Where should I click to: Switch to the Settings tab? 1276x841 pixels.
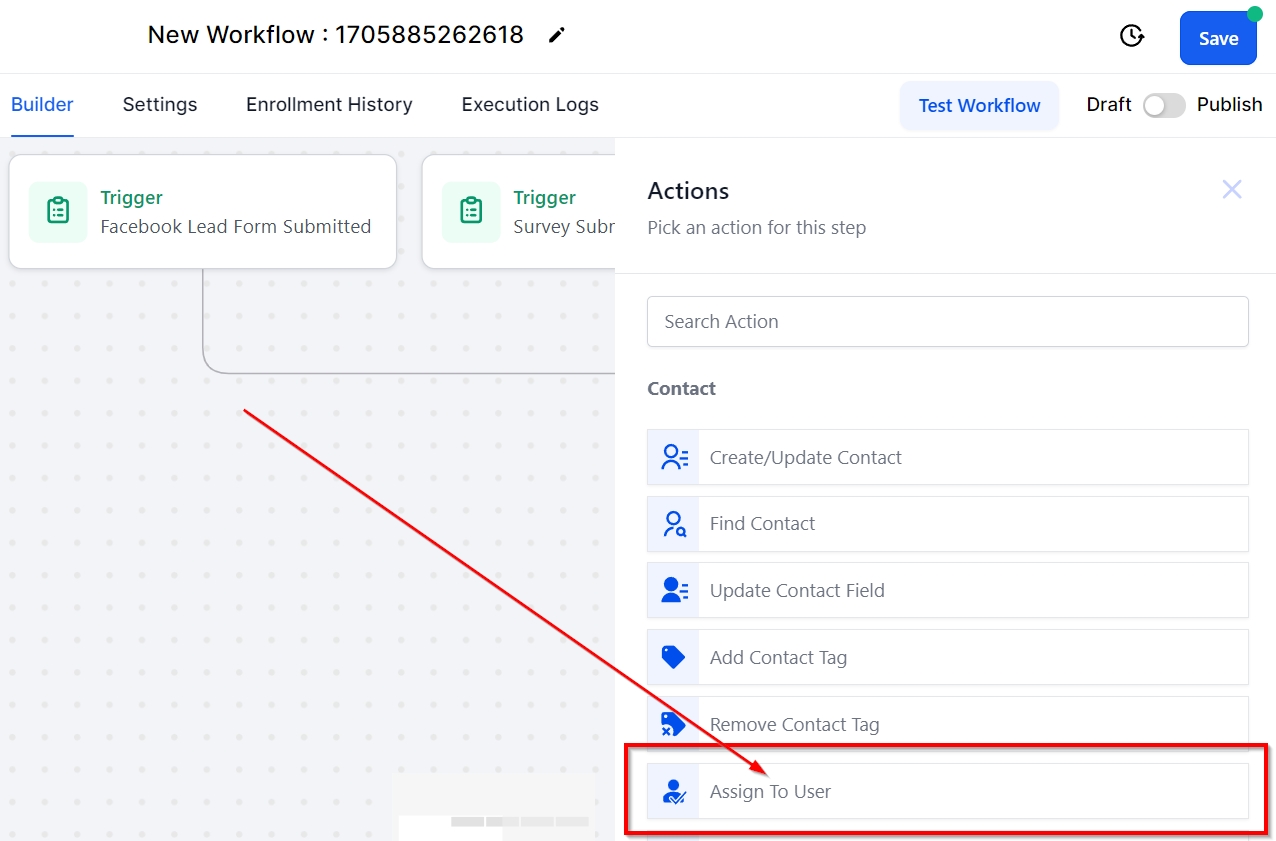[160, 105]
